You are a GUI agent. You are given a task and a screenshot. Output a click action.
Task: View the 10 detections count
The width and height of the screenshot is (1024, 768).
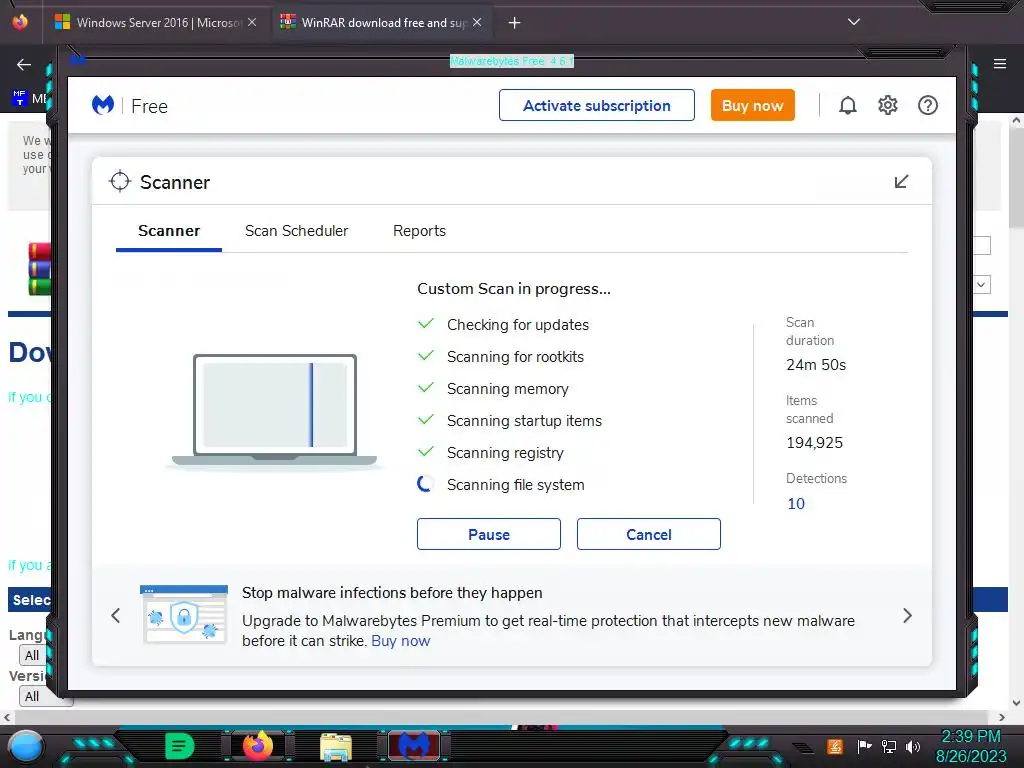click(795, 504)
